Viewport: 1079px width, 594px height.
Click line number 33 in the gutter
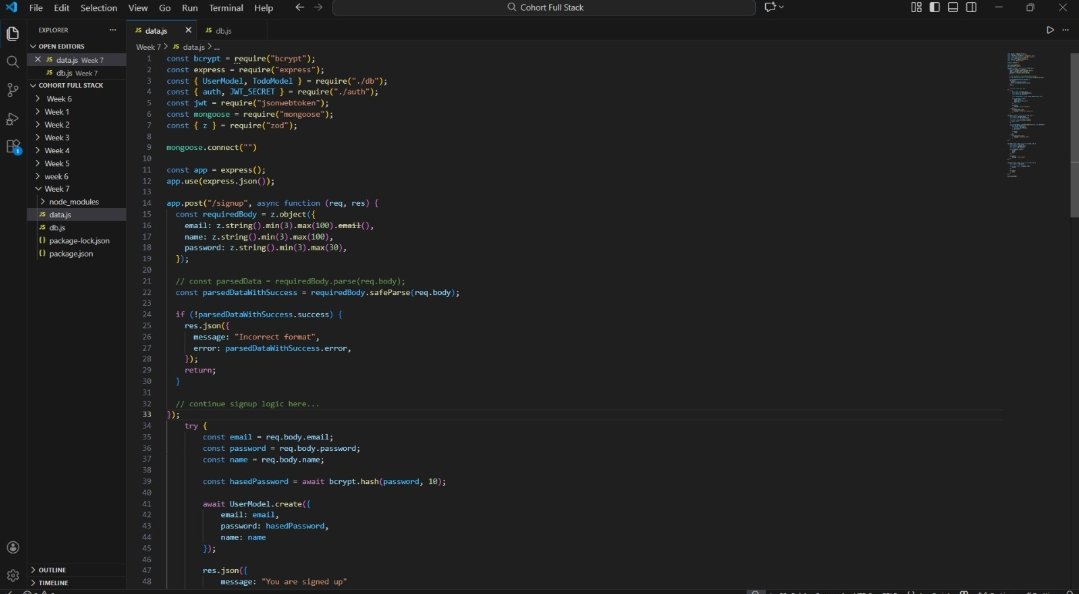(147, 414)
